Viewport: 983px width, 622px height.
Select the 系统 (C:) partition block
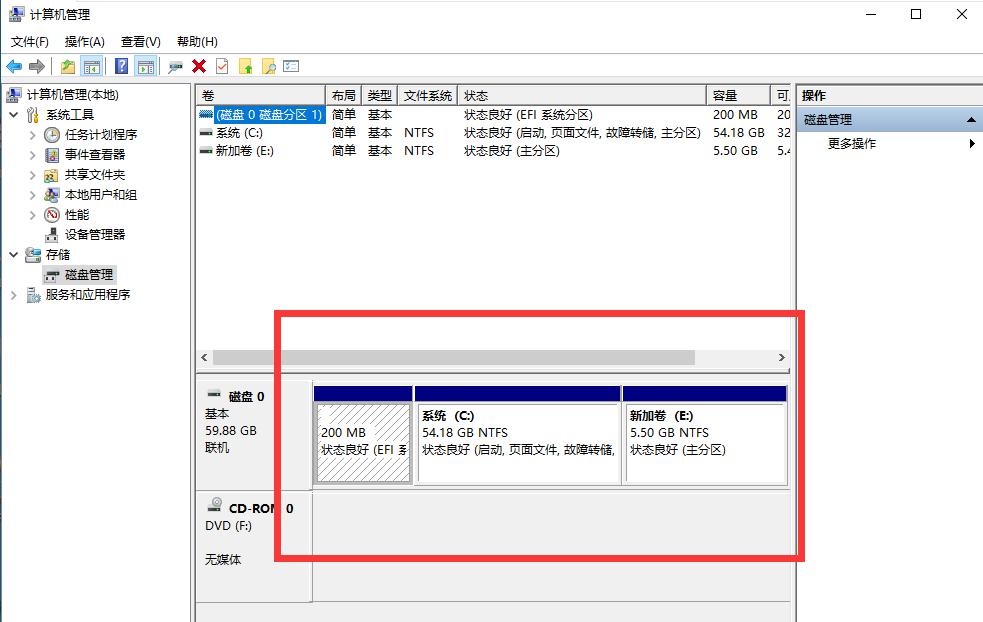pyautogui.click(x=517, y=443)
